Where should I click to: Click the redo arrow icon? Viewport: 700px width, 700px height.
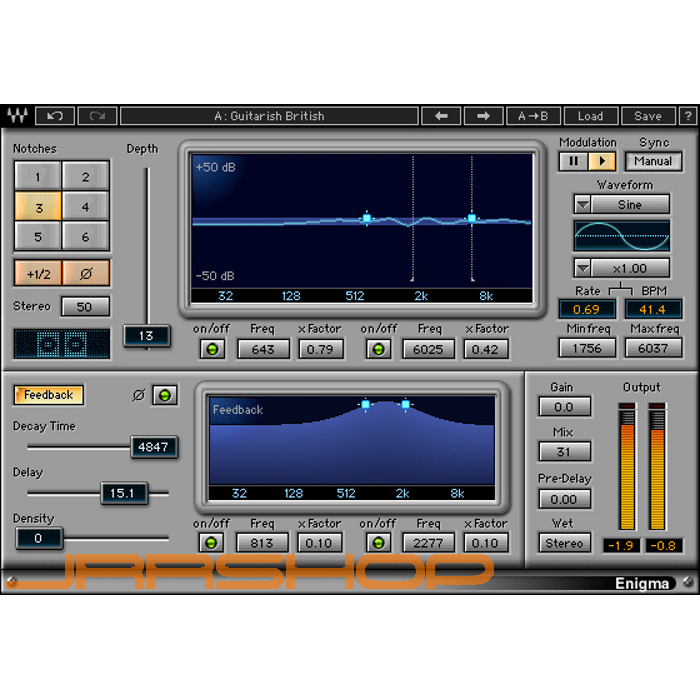click(96, 116)
